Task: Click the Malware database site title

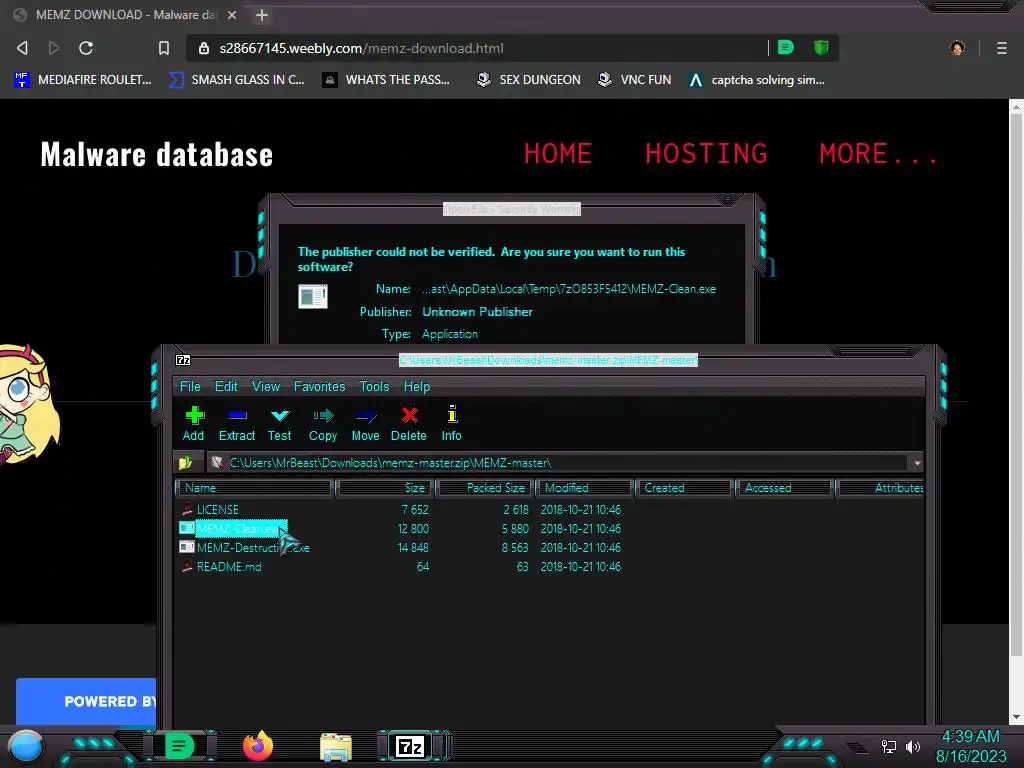Action: (157, 155)
